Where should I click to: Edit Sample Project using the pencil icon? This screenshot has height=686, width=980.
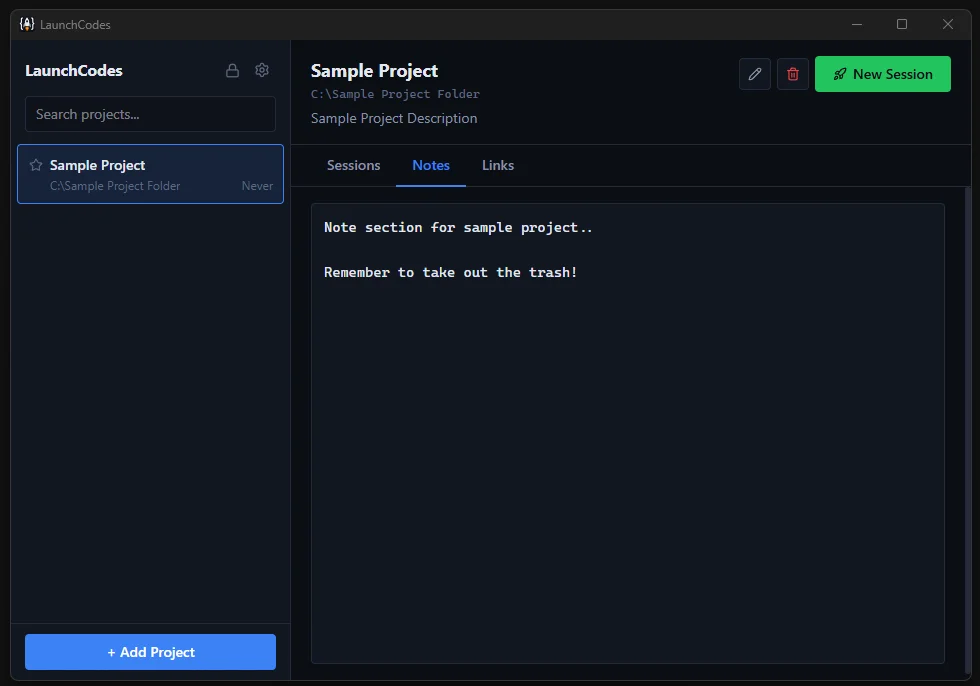755,74
